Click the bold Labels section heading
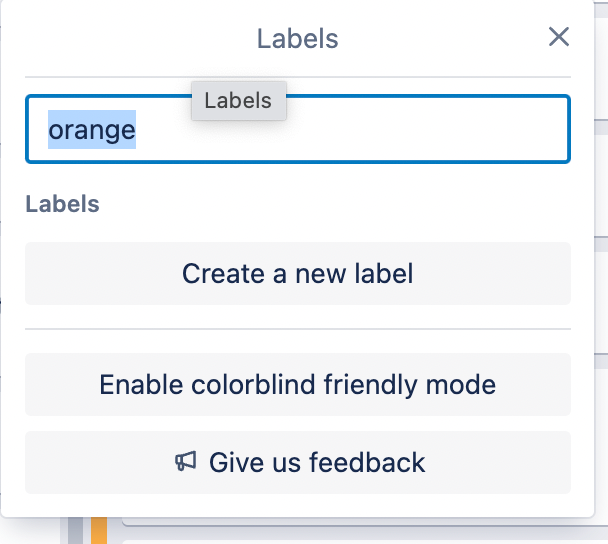The image size is (608, 544). click(x=62, y=204)
